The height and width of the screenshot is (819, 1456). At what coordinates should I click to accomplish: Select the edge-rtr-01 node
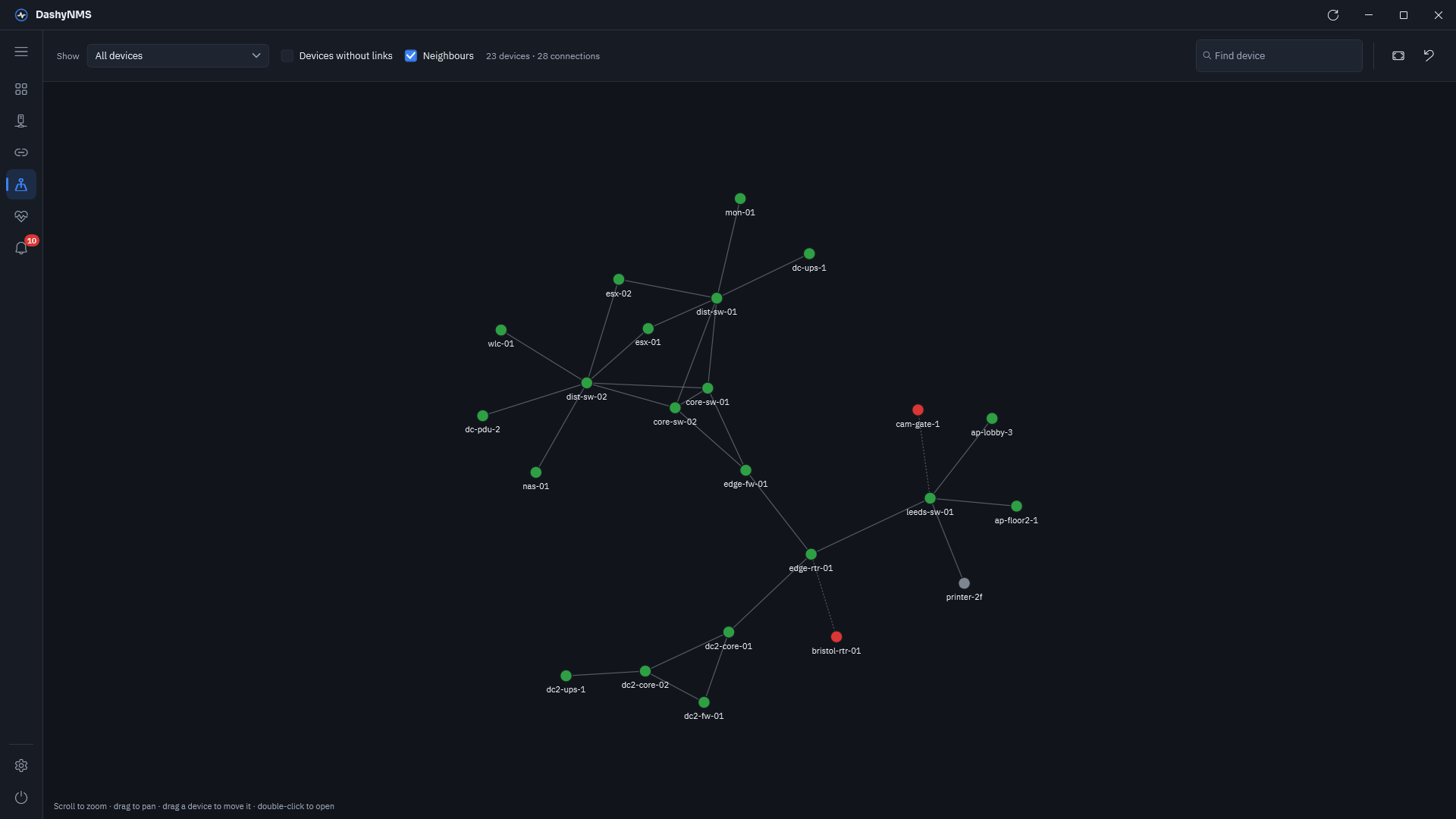click(x=811, y=554)
